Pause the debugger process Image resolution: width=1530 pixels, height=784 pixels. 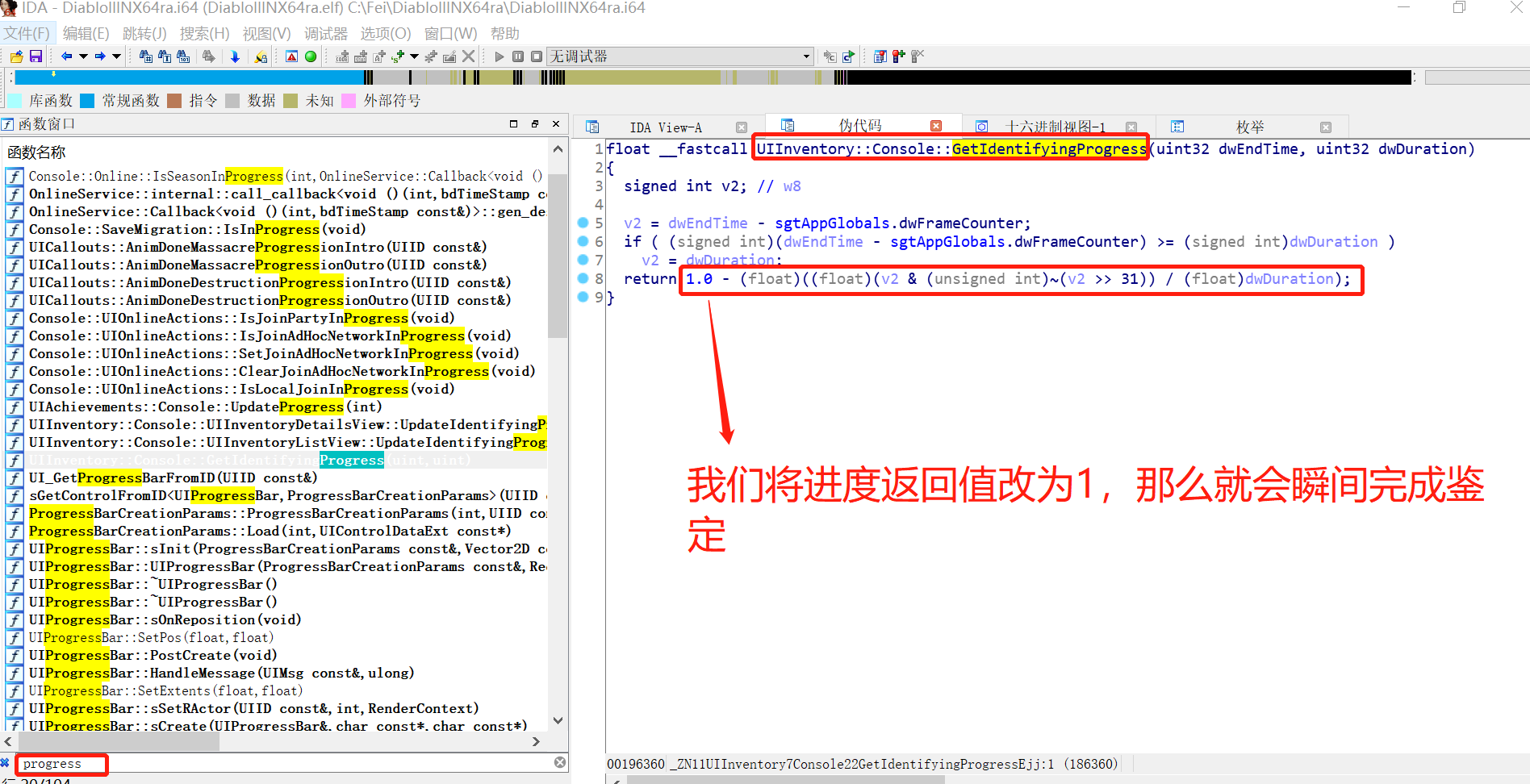point(518,56)
